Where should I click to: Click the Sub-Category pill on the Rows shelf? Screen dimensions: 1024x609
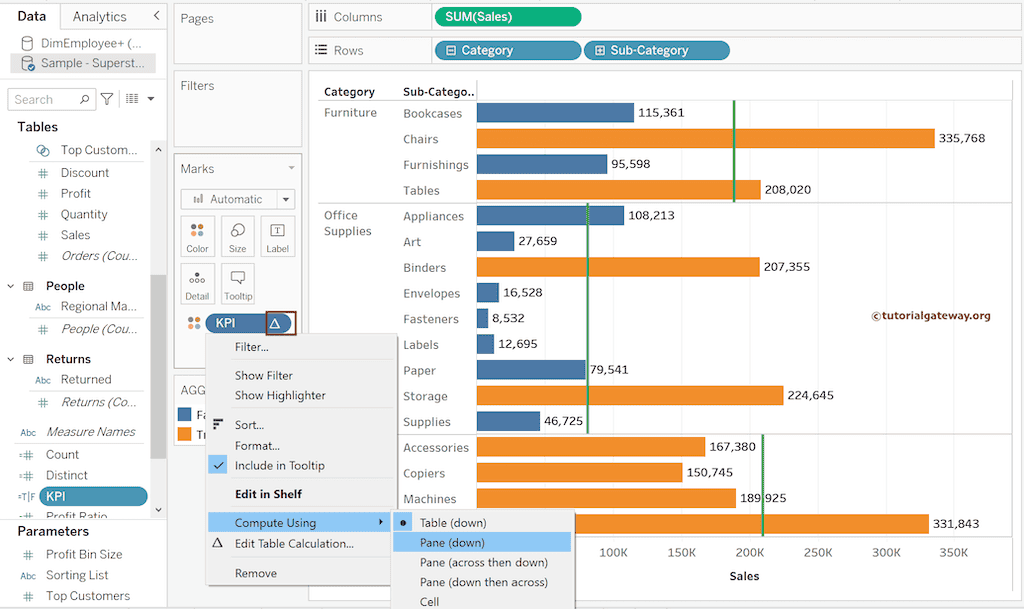click(x=657, y=49)
